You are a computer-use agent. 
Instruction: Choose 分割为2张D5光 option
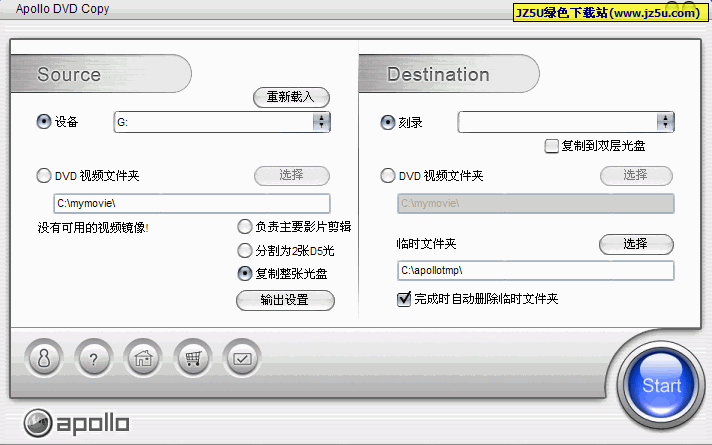(x=245, y=250)
